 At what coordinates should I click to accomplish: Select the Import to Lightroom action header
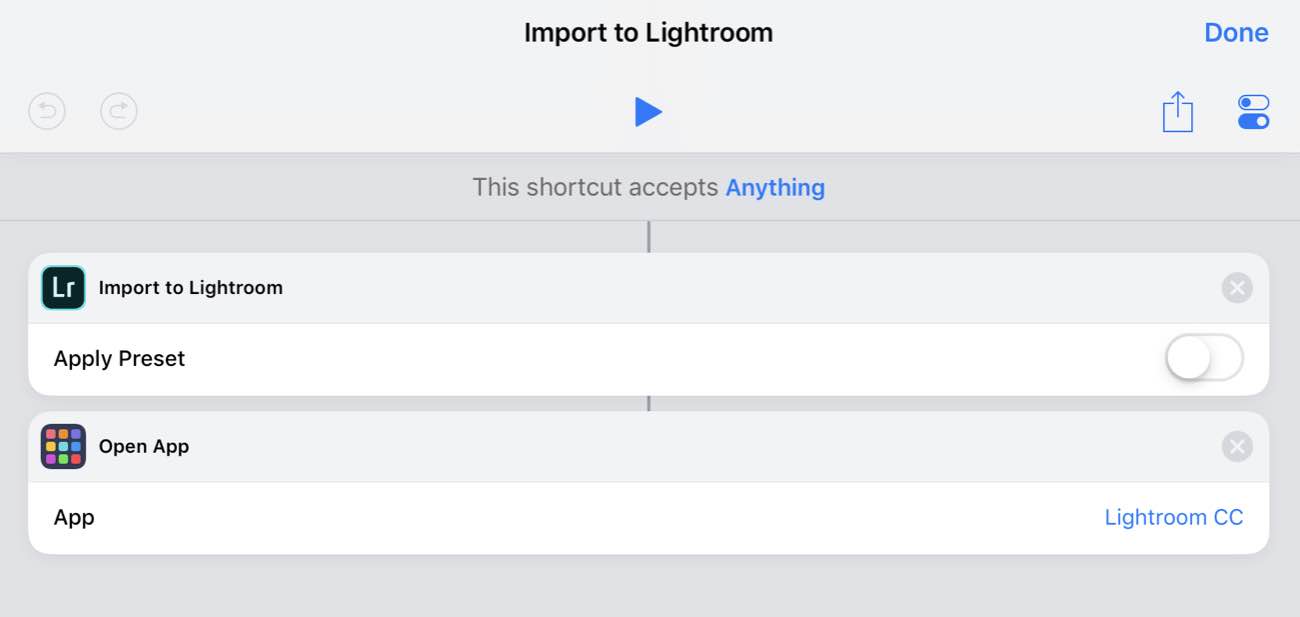tap(648, 288)
